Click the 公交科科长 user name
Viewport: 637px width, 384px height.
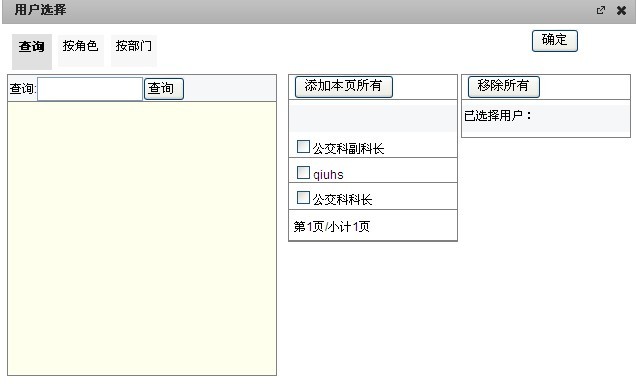342,200
